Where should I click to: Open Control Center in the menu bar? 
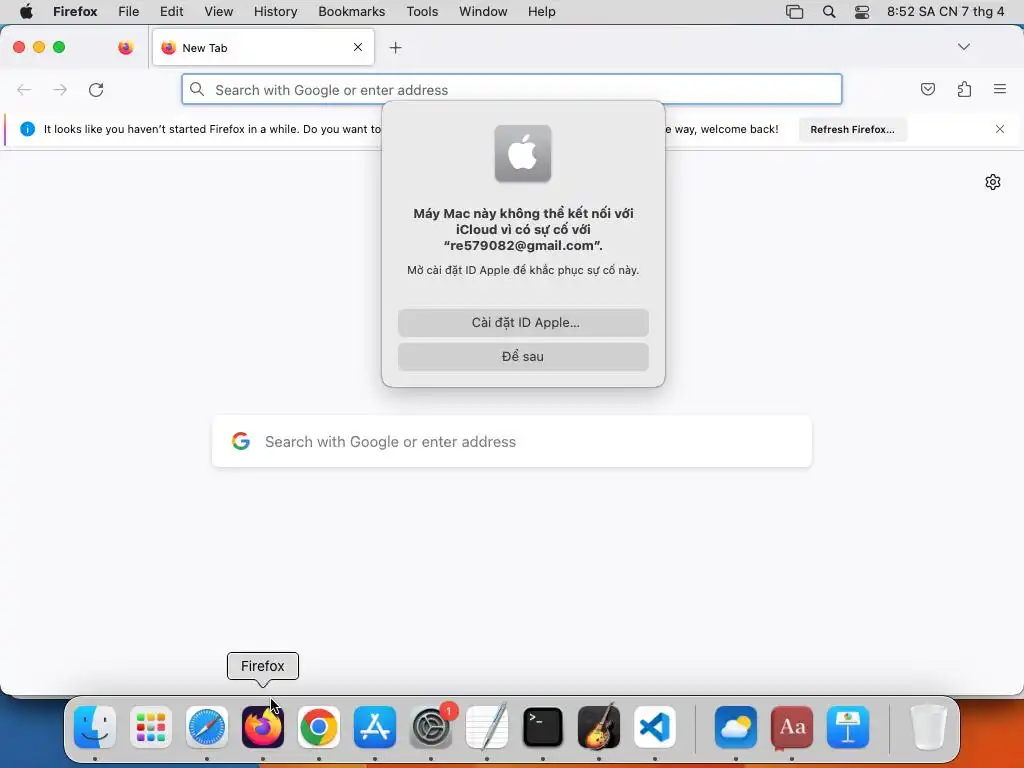point(862,12)
